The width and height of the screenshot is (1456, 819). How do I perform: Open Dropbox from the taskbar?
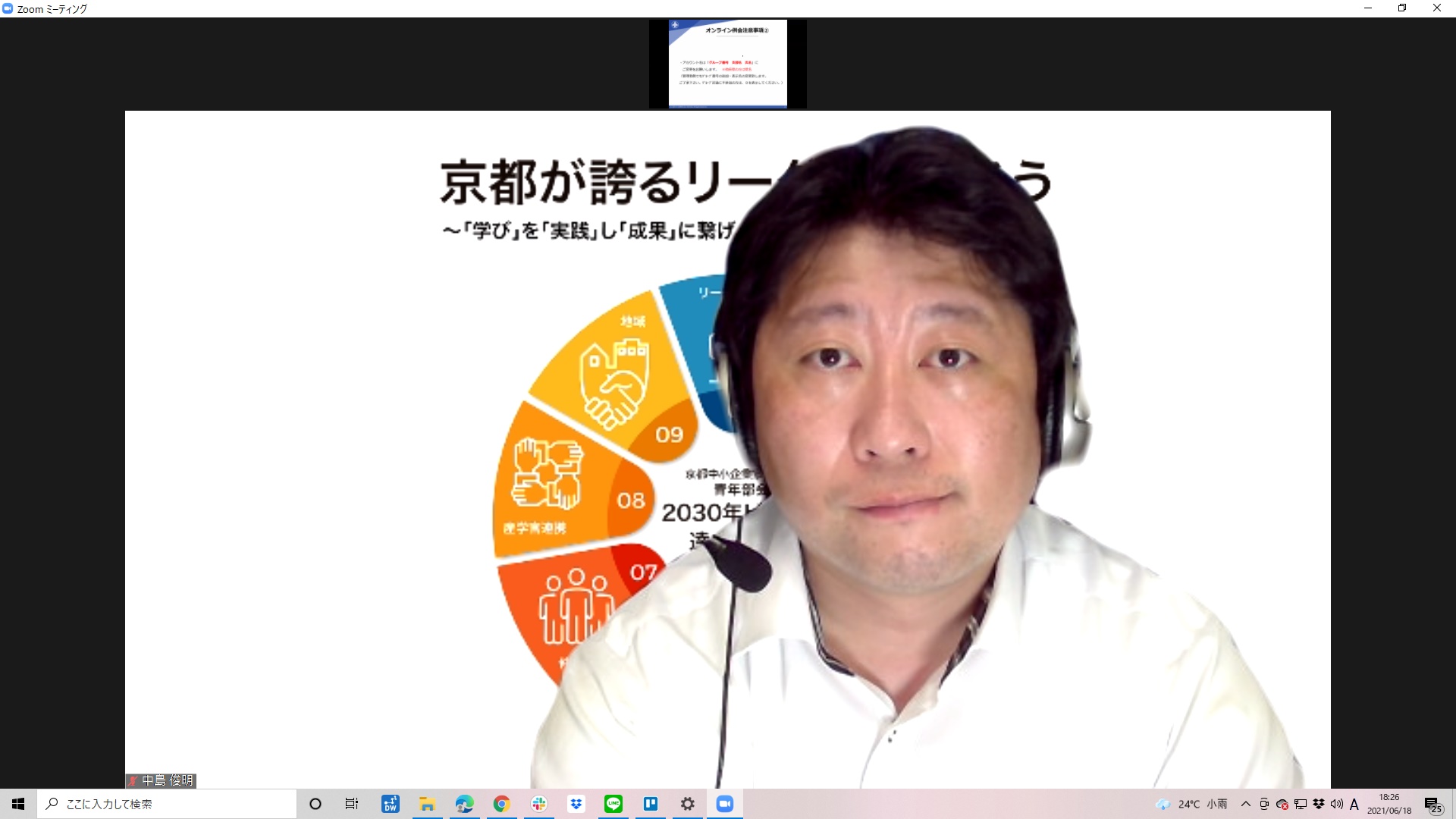click(576, 804)
